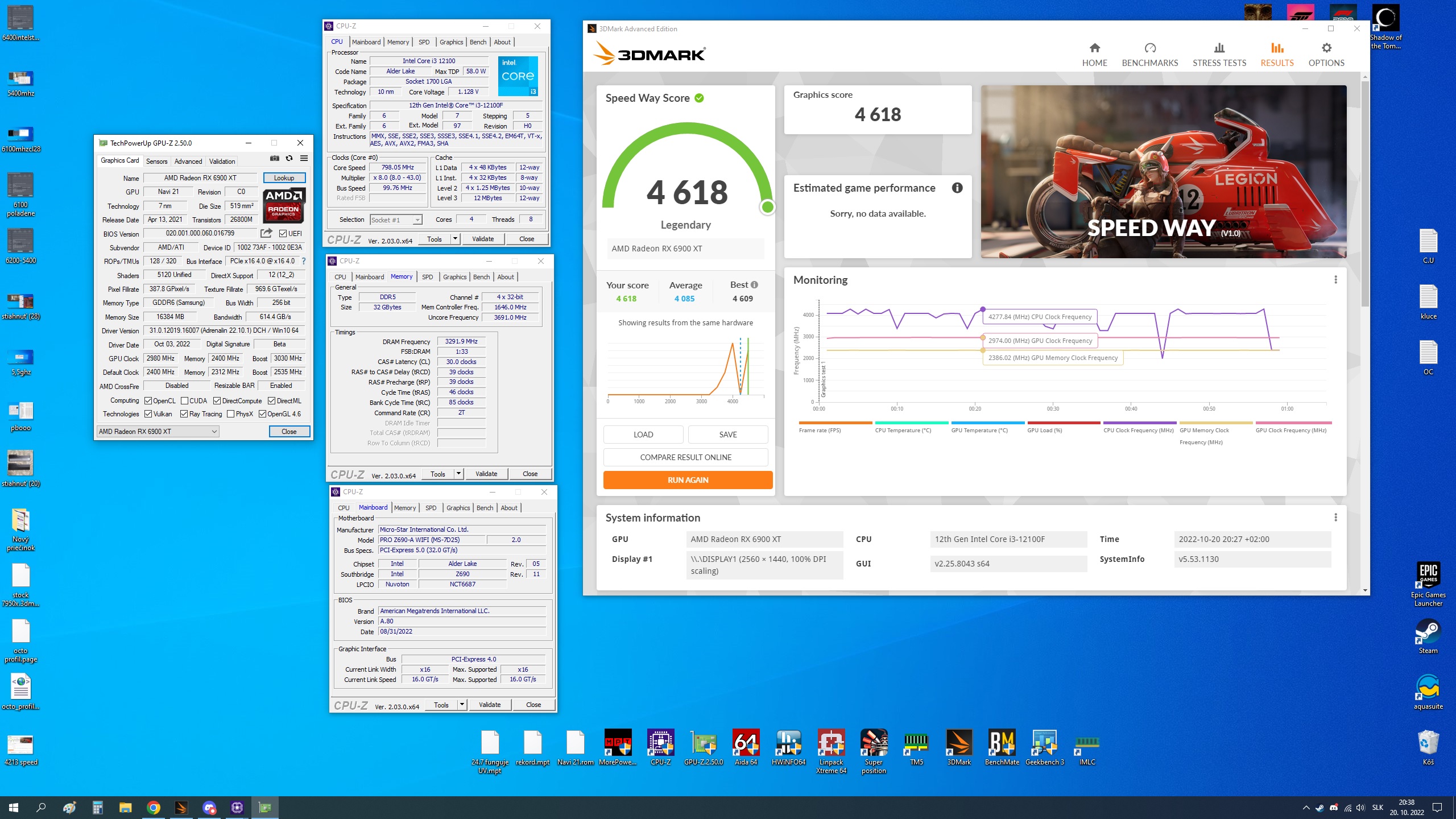The width and height of the screenshot is (1456, 819).
Task: Switch to the Sensors tab in GPU-Z
Action: point(156,162)
